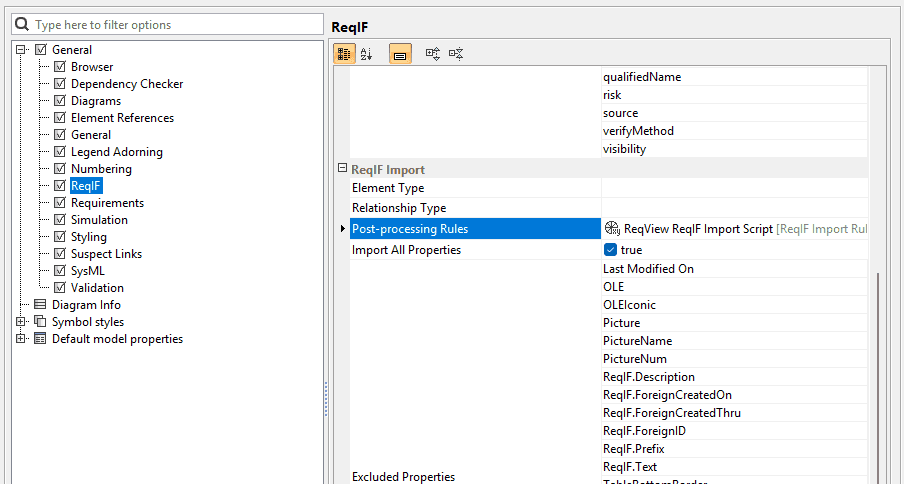Toggle the Numbering checkbox
The image size is (904, 484).
click(59, 169)
